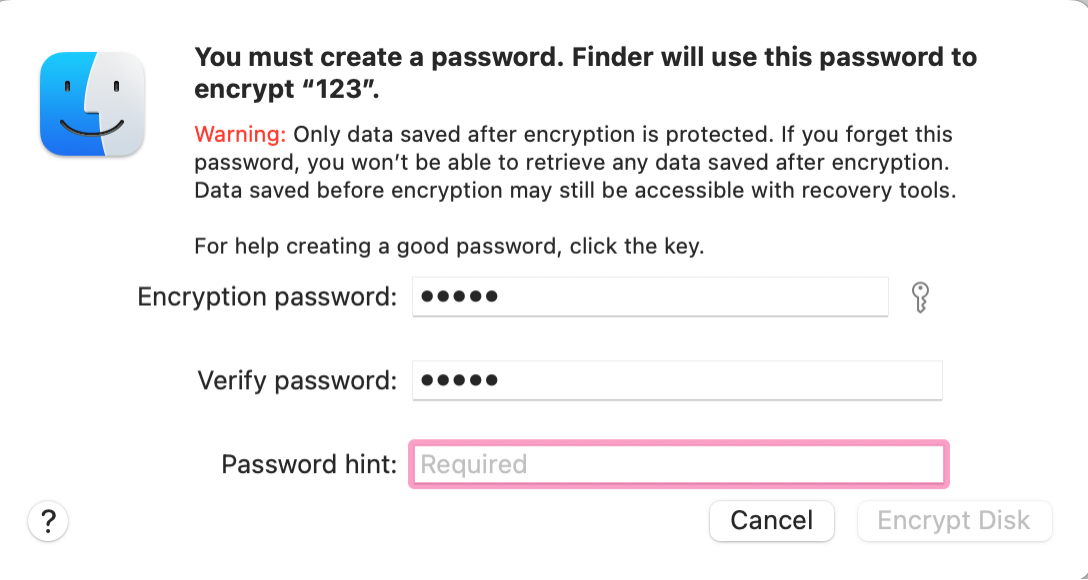Click the Cancel button

(x=771, y=521)
